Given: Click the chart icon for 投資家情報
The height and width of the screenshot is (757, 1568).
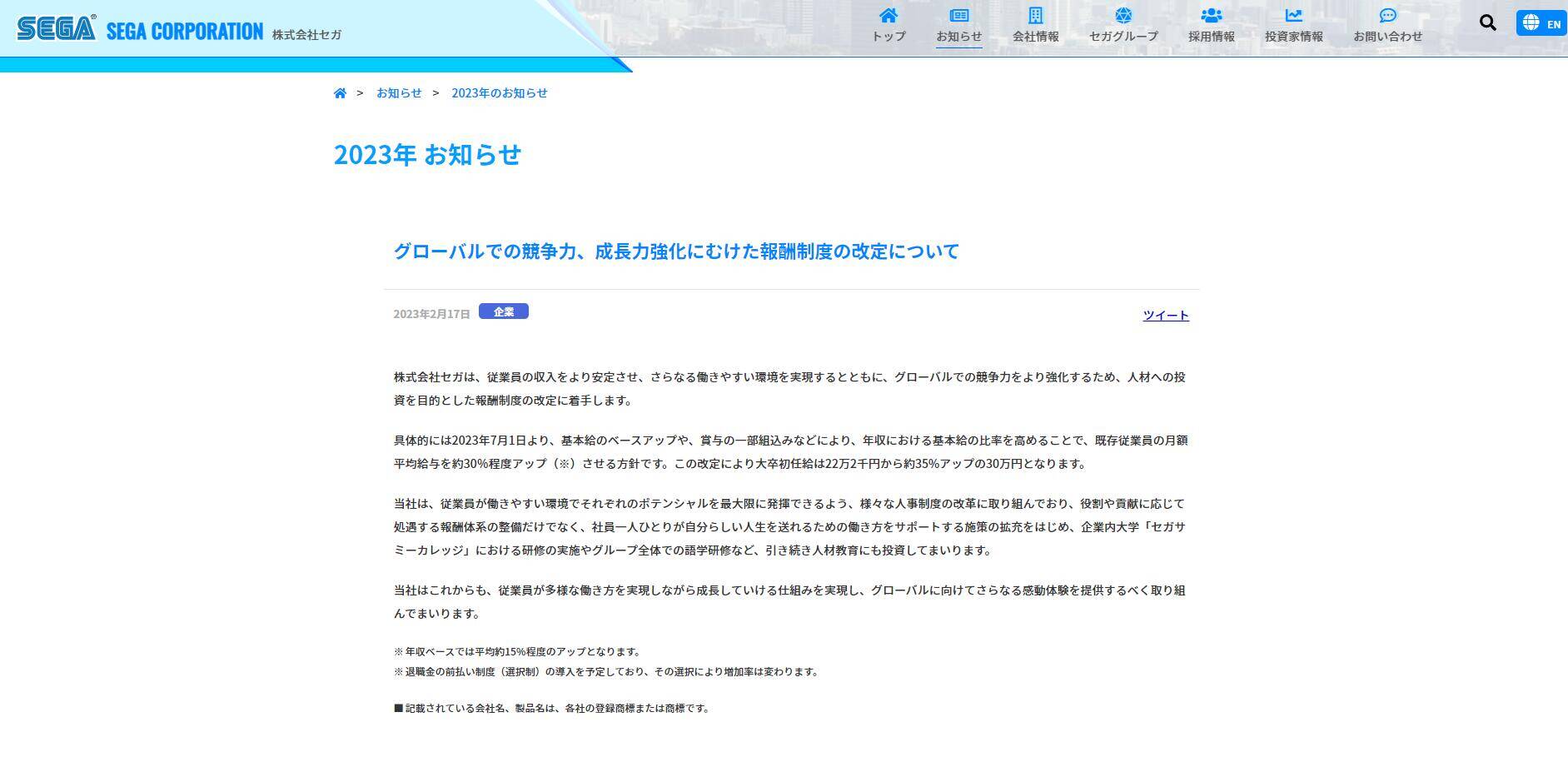Looking at the screenshot, I should pyautogui.click(x=1293, y=15).
